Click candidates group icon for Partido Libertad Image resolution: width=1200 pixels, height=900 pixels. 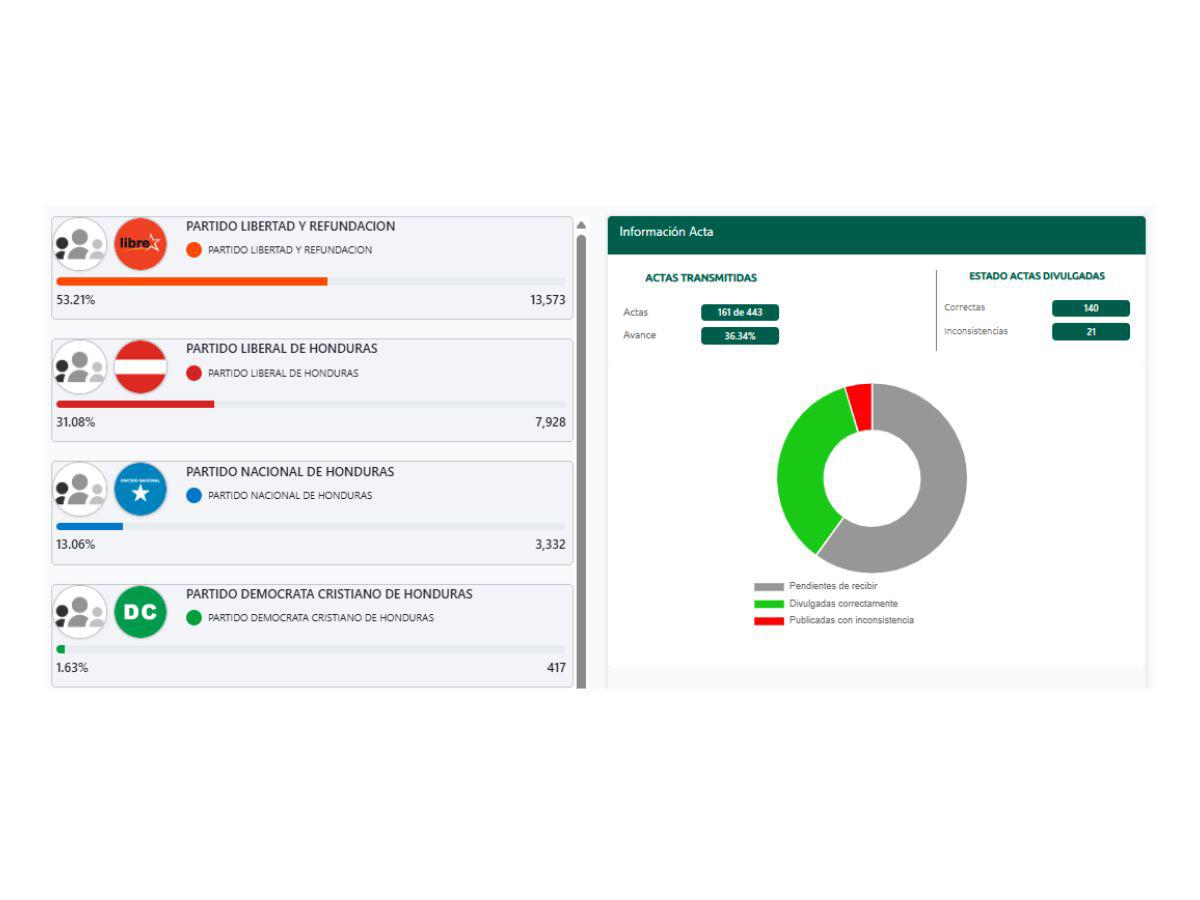pos(80,244)
